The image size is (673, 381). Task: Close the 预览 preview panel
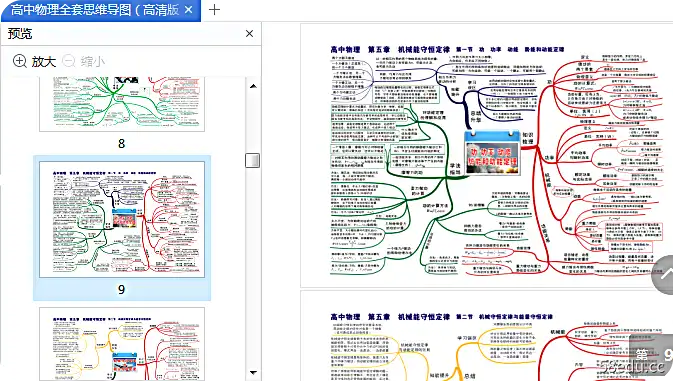[x=249, y=33]
